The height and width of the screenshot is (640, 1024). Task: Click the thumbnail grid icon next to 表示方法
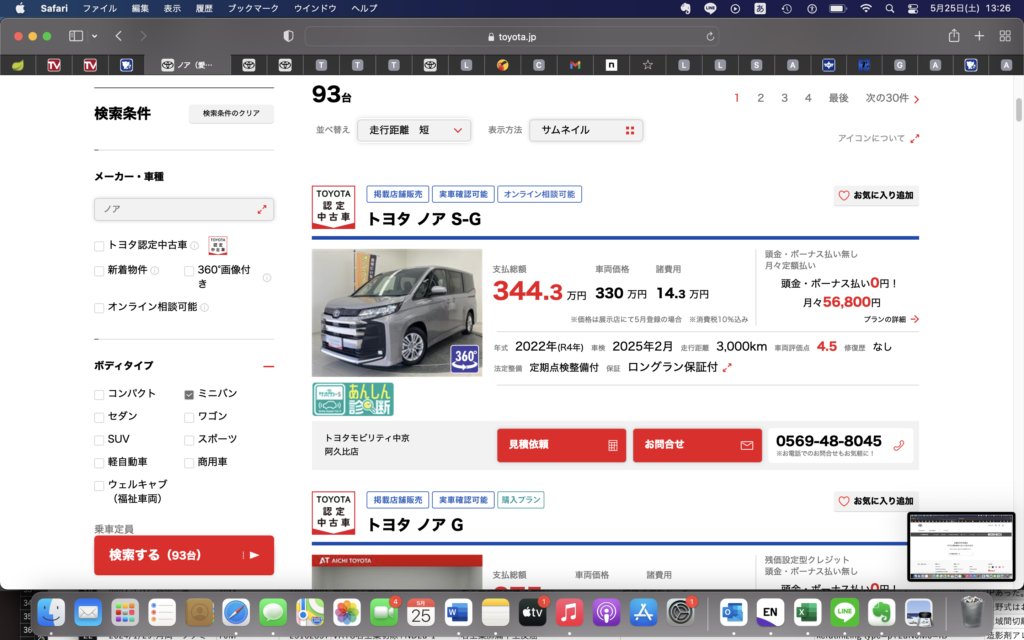pyautogui.click(x=630, y=130)
